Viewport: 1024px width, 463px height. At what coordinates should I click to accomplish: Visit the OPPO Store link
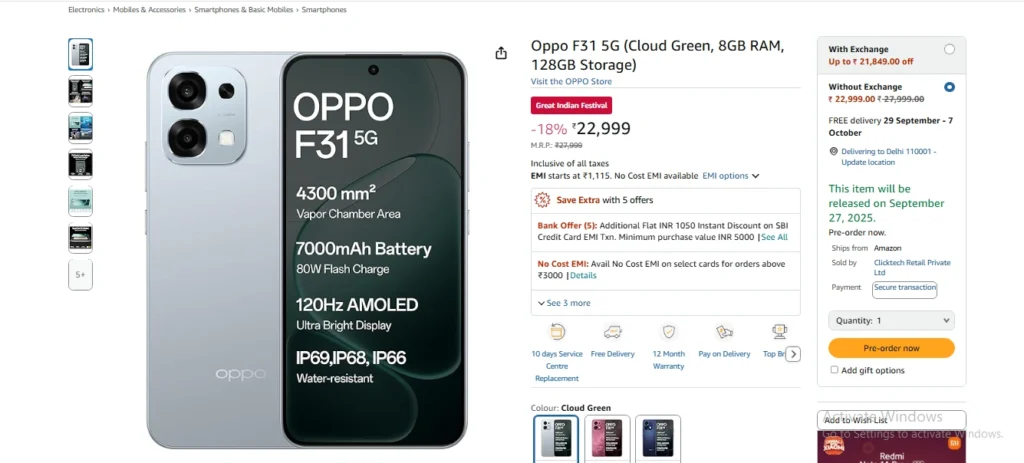pyautogui.click(x=571, y=81)
